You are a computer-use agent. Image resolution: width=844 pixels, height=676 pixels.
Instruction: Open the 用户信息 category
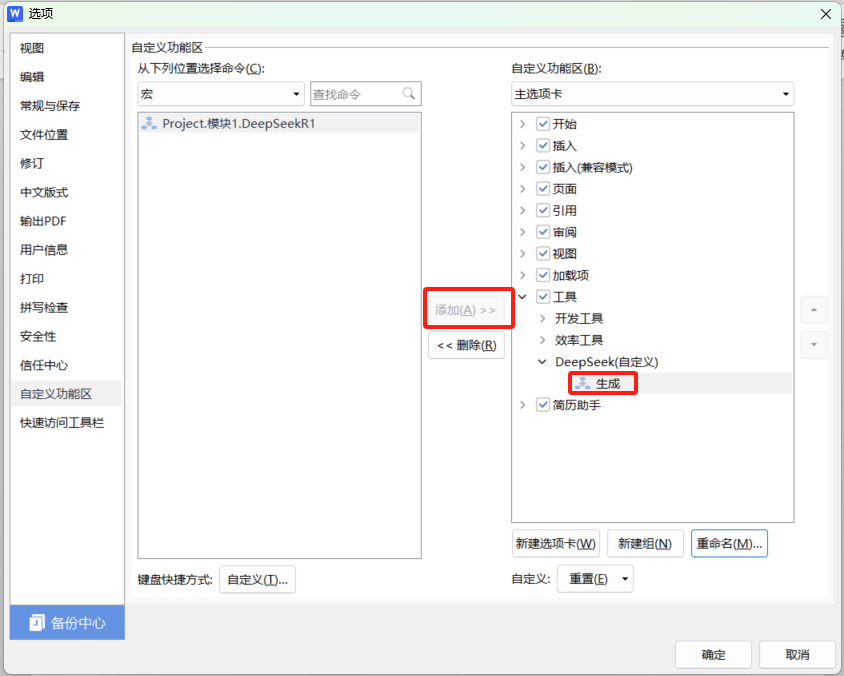coord(67,250)
